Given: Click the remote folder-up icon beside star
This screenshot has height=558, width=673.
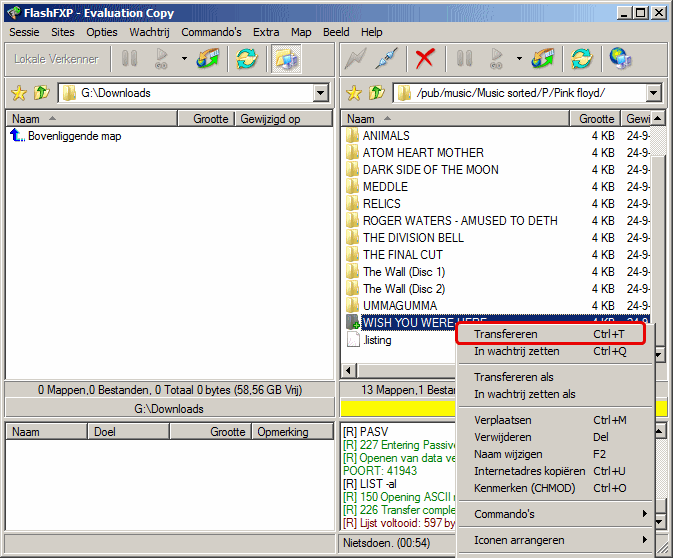Looking at the screenshot, I should (x=377, y=93).
